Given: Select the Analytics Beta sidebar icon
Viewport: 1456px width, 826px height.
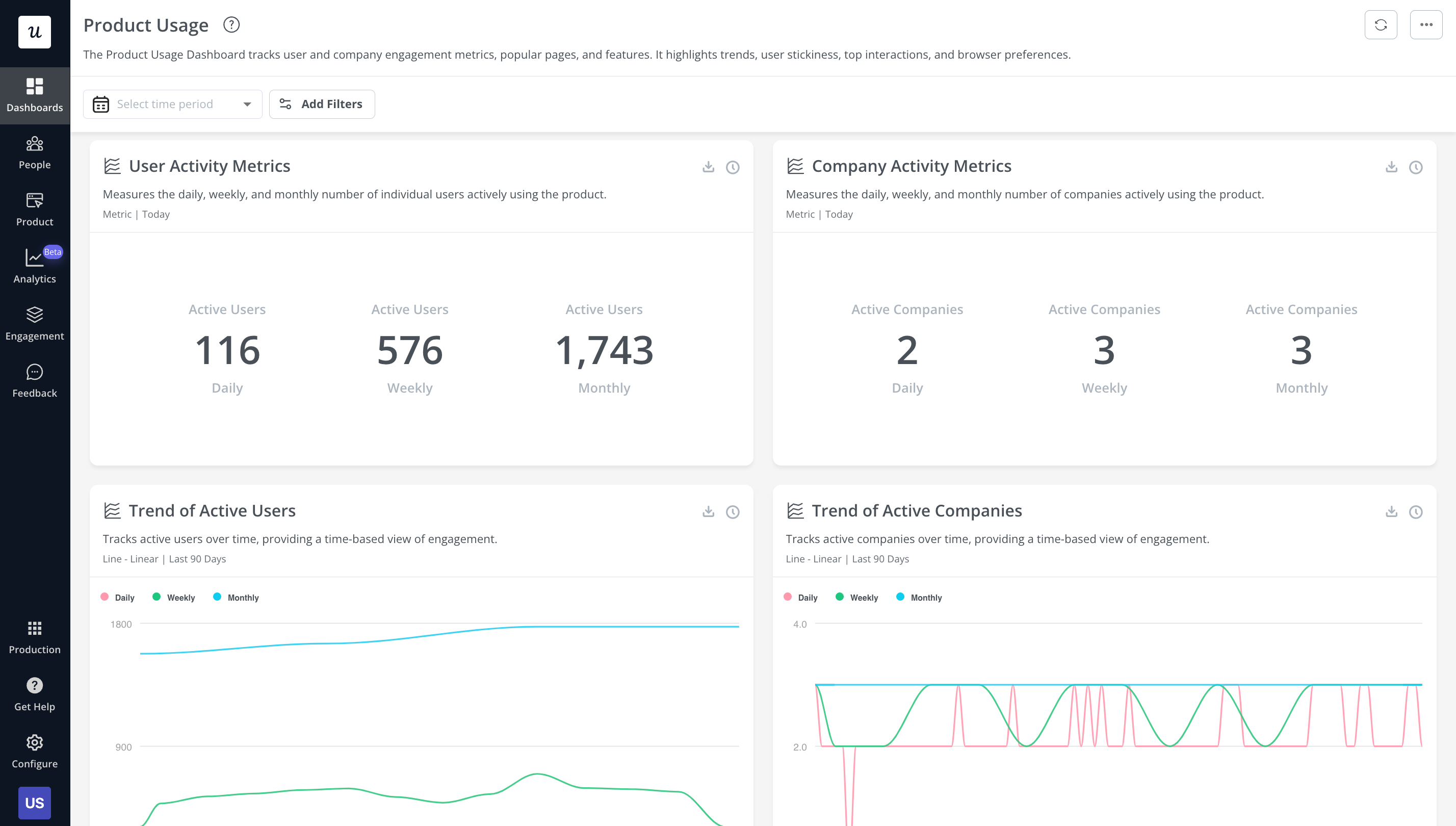Looking at the screenshot, I should 35,266.
